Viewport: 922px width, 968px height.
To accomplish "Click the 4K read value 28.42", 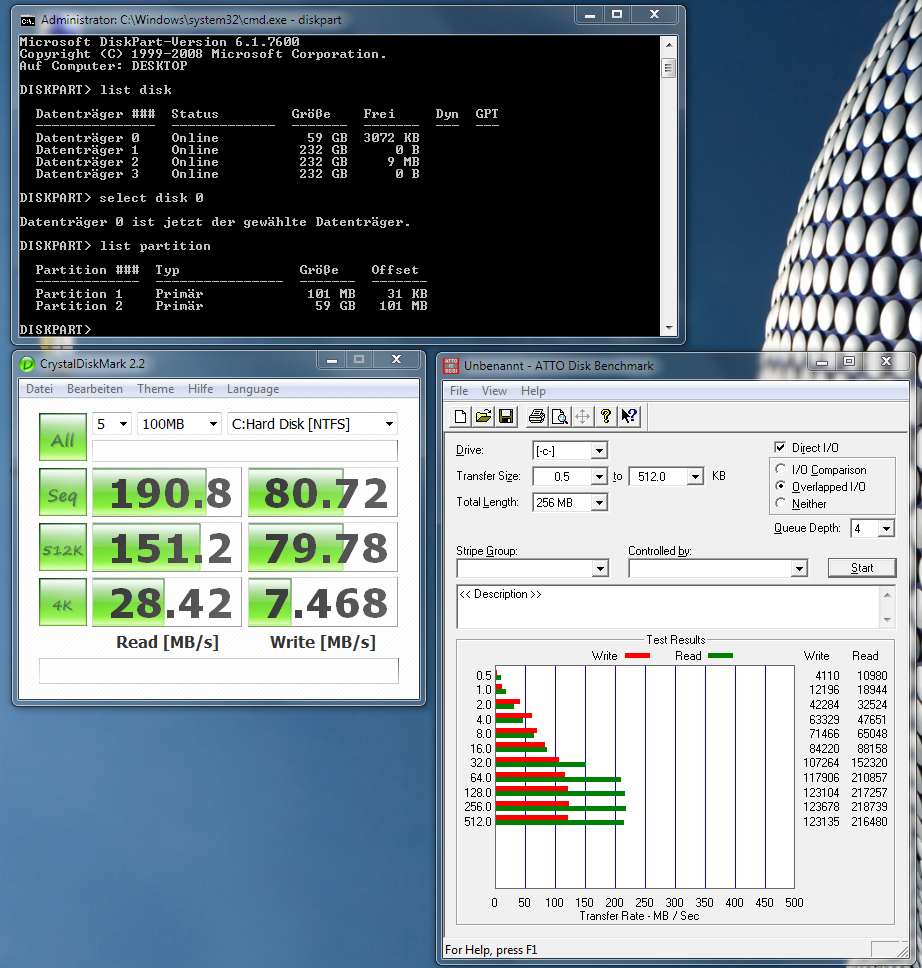I will [x=167, y=602].
